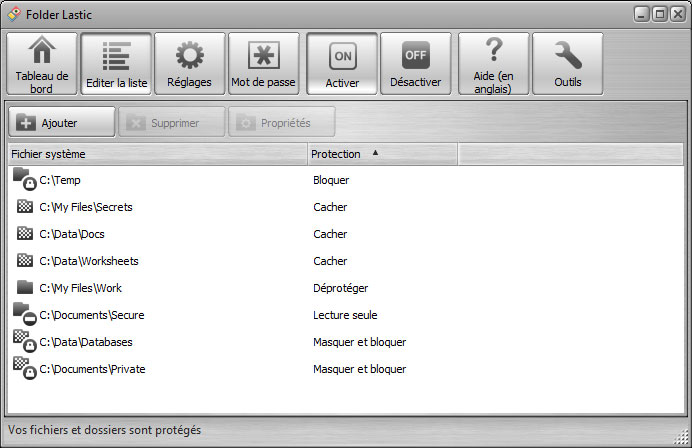Close the Folder Lastic window

(x=678, y=15)
